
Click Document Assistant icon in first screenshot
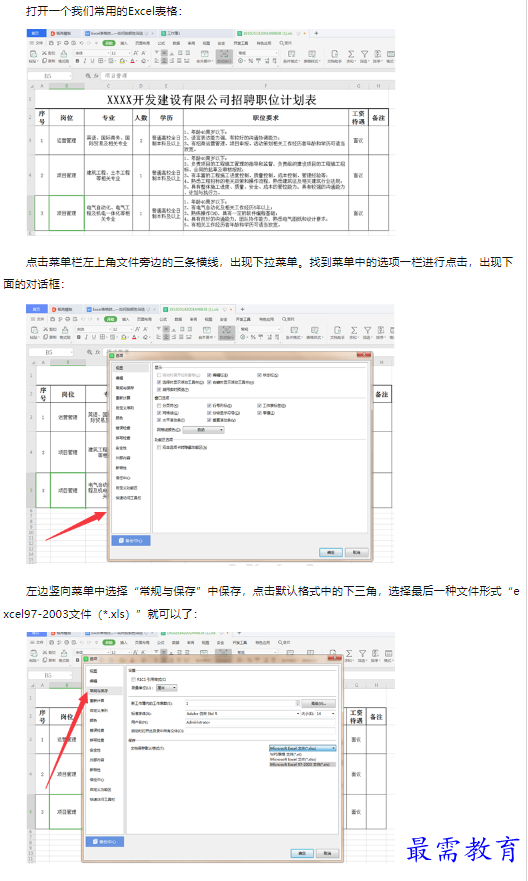[x=334, y=53]
